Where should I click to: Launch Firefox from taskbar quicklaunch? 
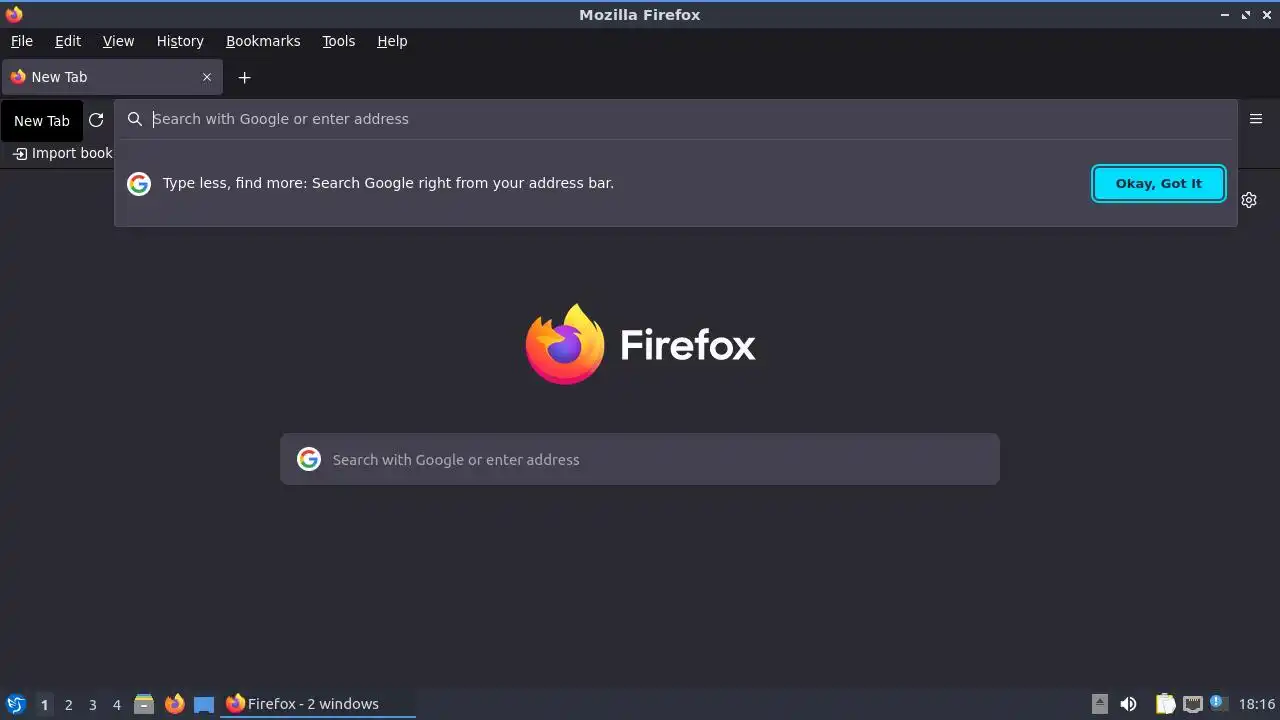(x=174, y=704)
